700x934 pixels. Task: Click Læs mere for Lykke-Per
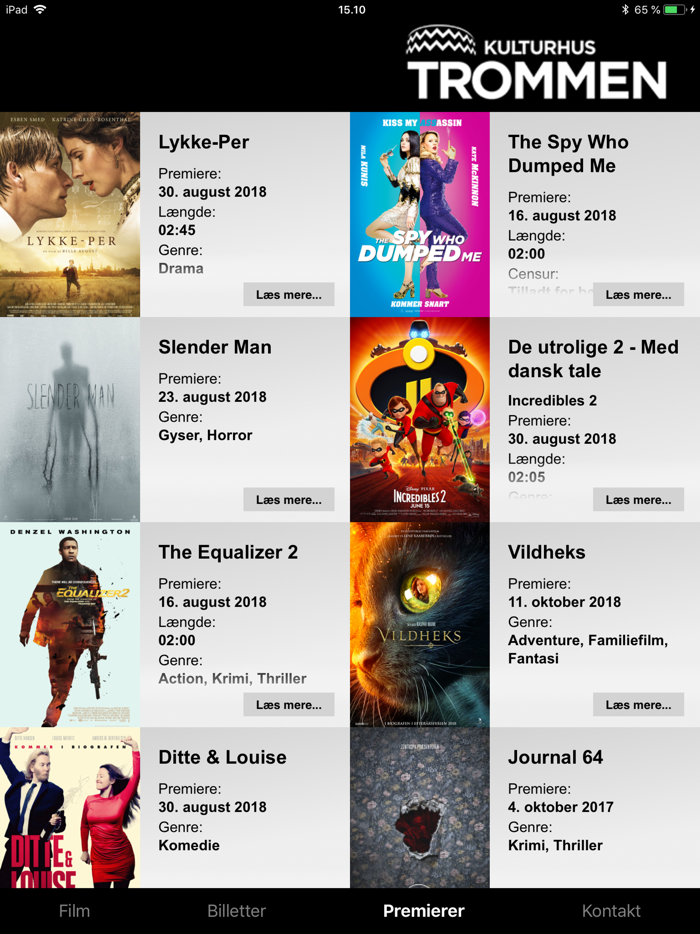click(289, 295)
